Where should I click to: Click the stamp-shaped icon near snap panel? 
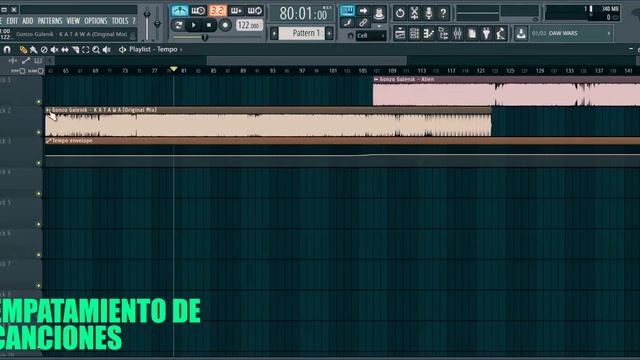point(379,14)
